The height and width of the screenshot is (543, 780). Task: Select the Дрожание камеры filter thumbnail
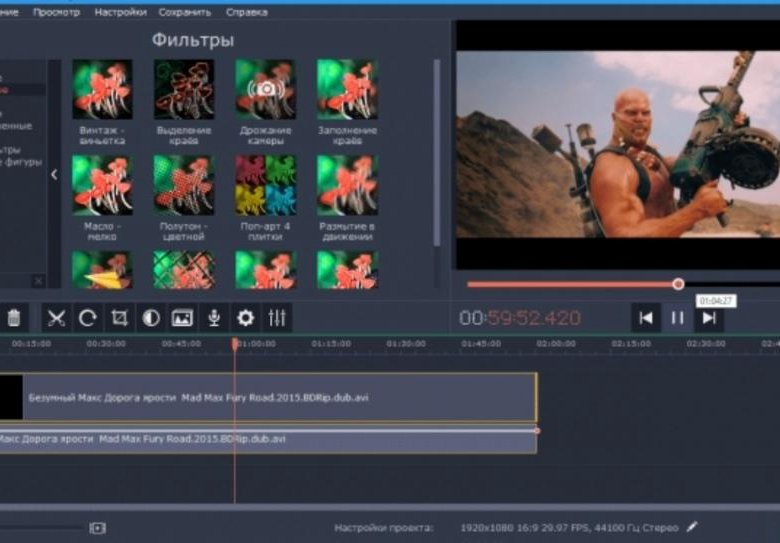tap(265, 90)
